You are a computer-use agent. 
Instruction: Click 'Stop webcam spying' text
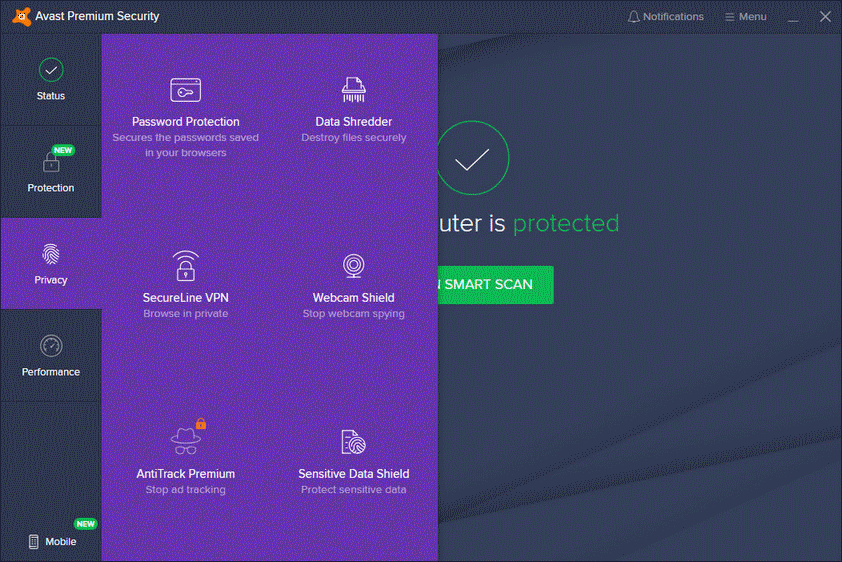click(354, 313)
